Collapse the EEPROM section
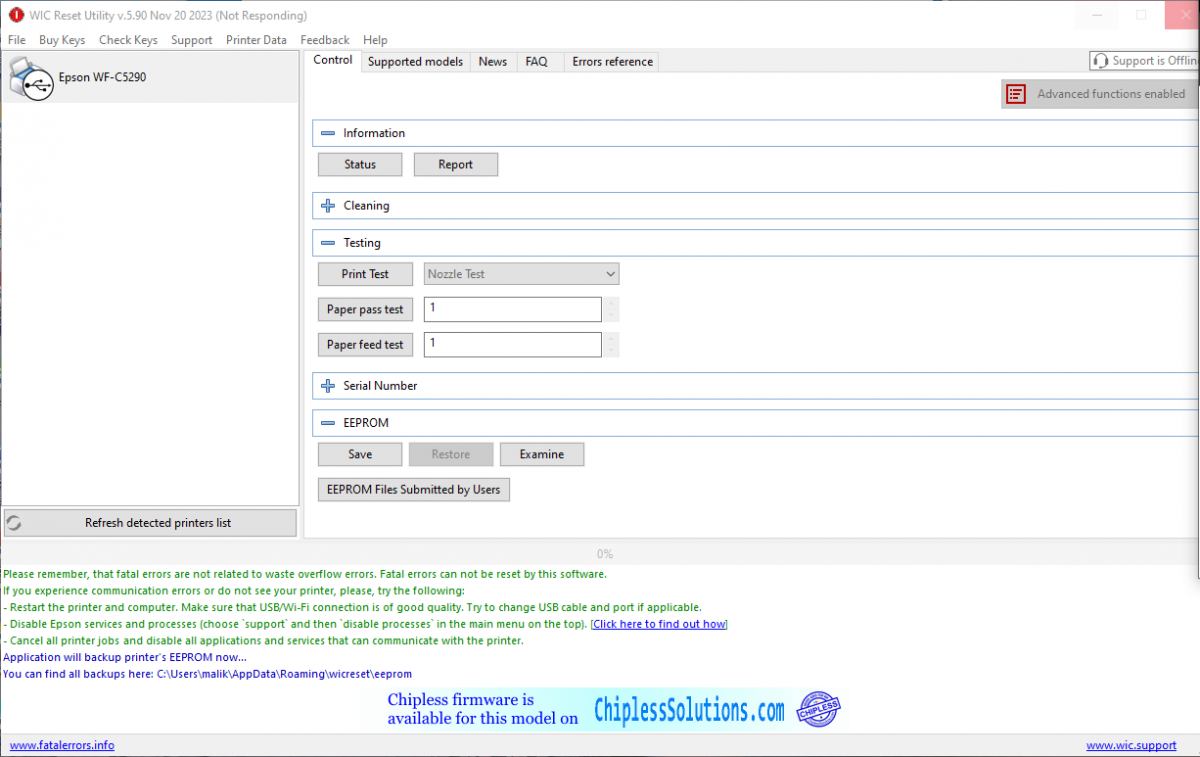Image resolution: width=1200 pixels, height=757 pixels. coord(328,423)
